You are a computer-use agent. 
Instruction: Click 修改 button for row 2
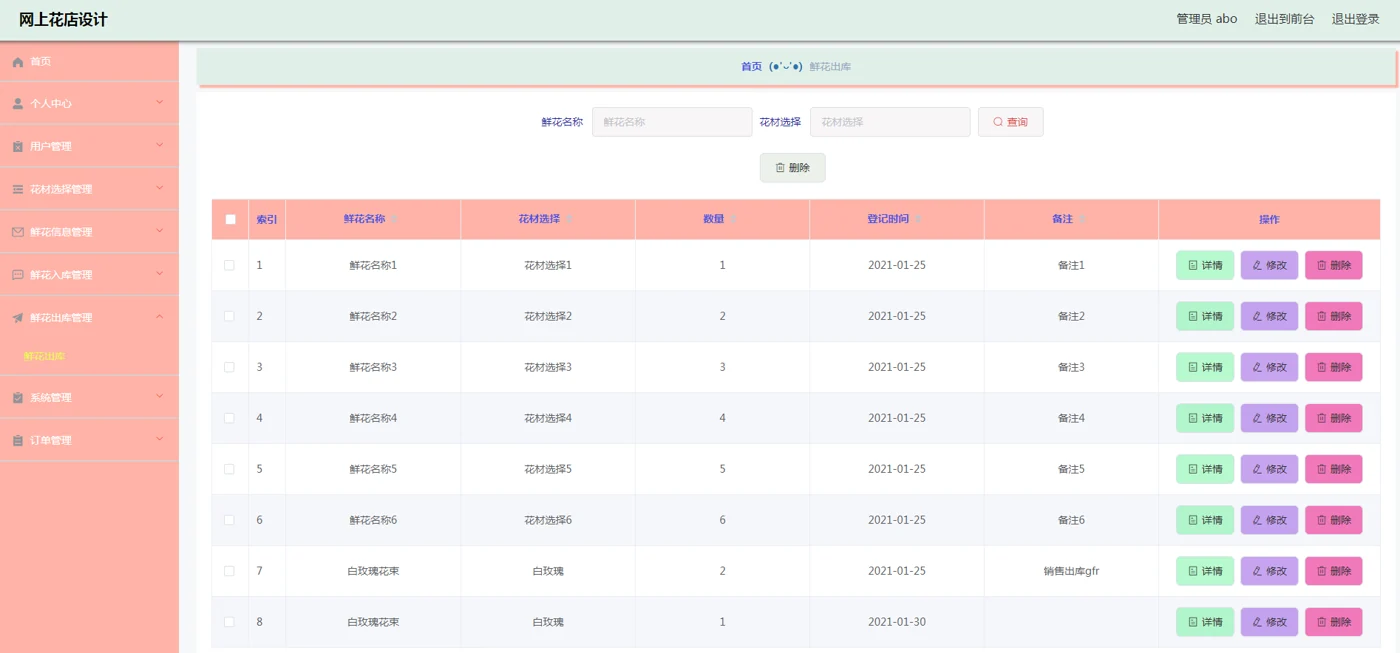pos(1269,316)
